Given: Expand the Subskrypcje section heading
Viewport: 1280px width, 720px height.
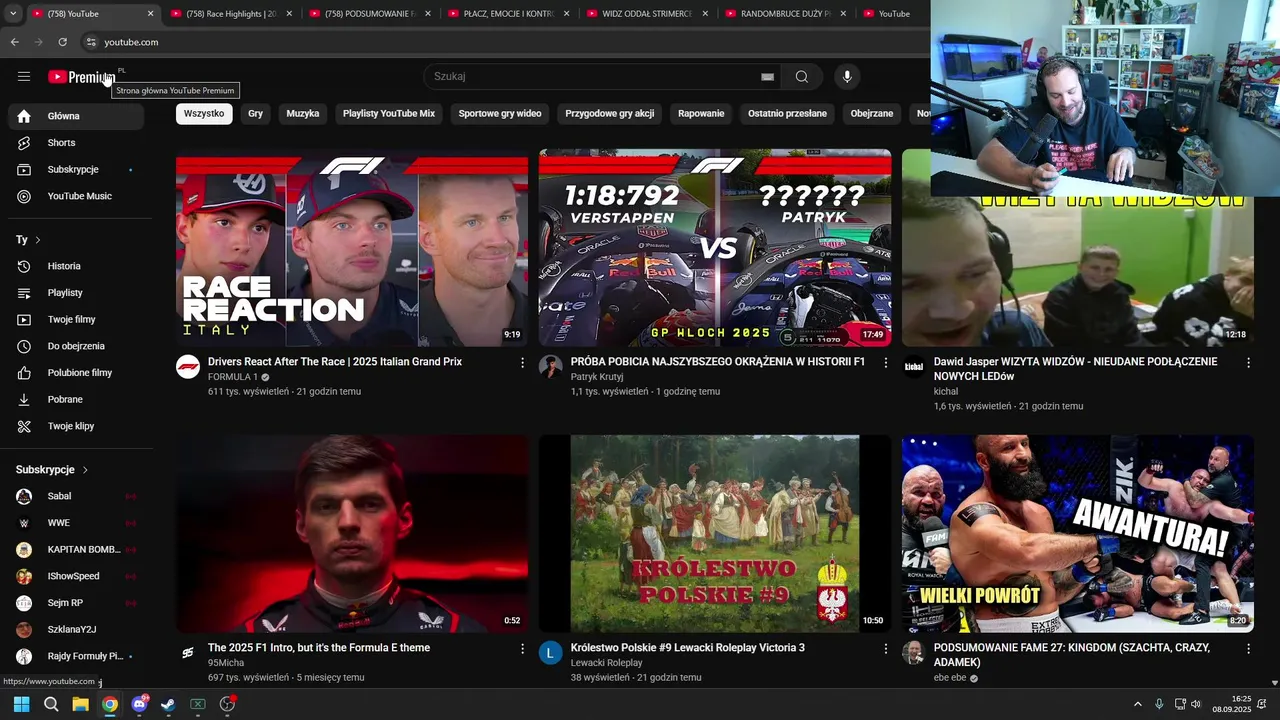Looking at the screenshot, I should 52,470.
